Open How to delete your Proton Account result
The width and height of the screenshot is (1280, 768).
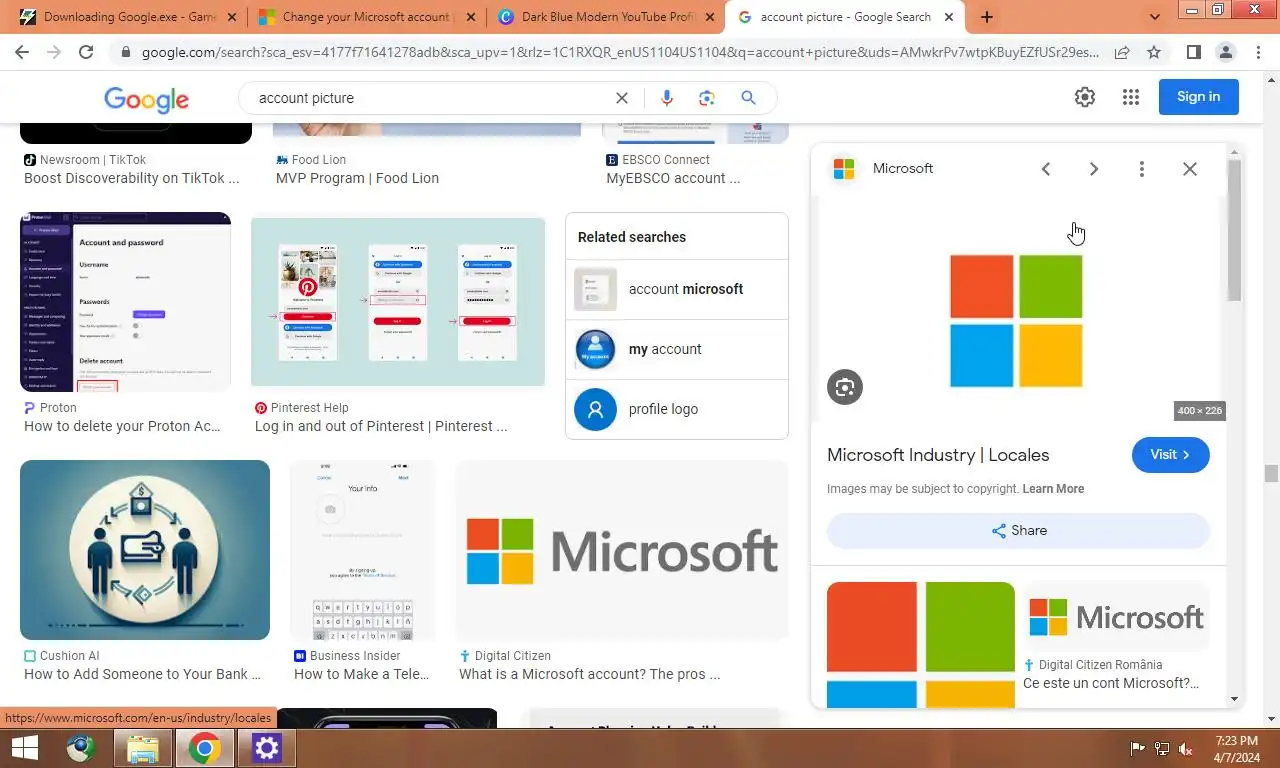122,426
